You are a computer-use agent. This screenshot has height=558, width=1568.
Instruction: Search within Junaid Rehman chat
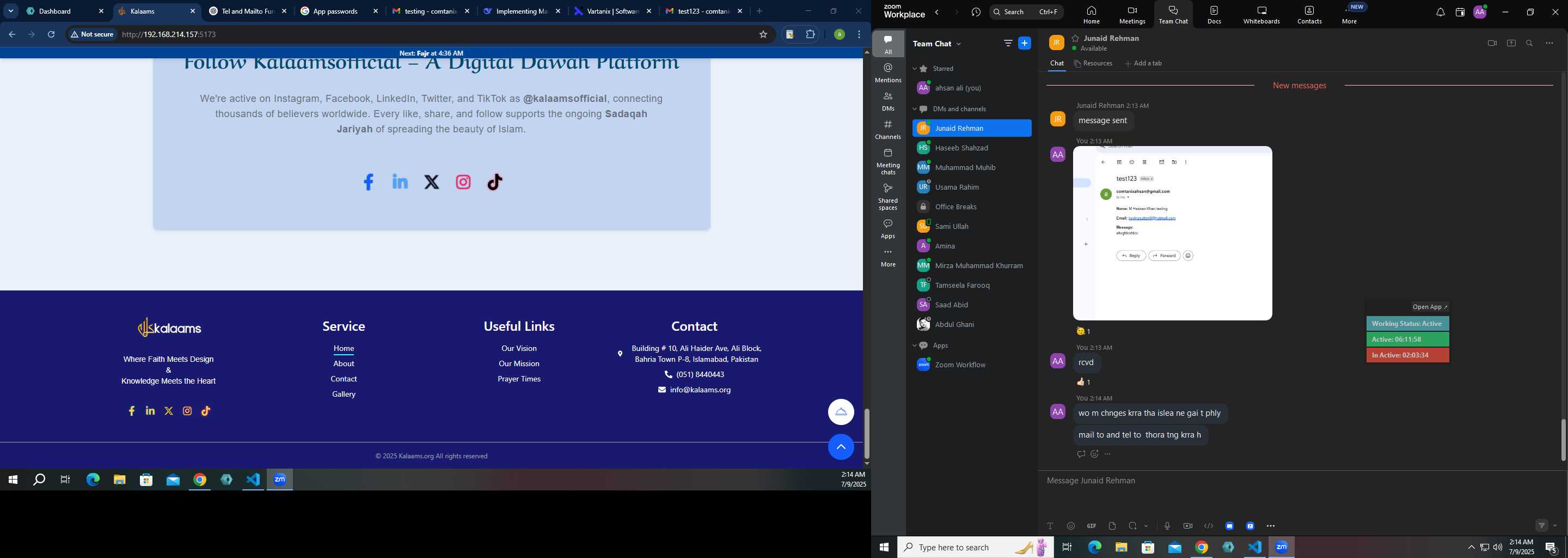pos(1530,43)
